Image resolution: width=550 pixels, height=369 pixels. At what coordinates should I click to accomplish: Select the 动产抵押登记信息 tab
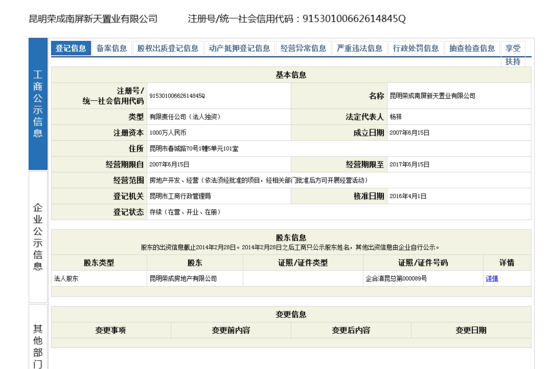(239, 48)
